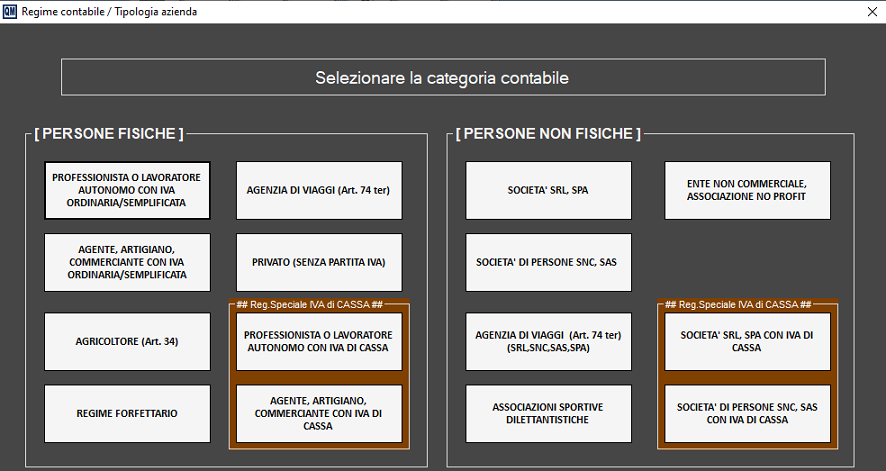This screenshot has width=886, height=471.
Task: Choose Ente non commerciale, associazione no profit
Action: pos(747,190)
